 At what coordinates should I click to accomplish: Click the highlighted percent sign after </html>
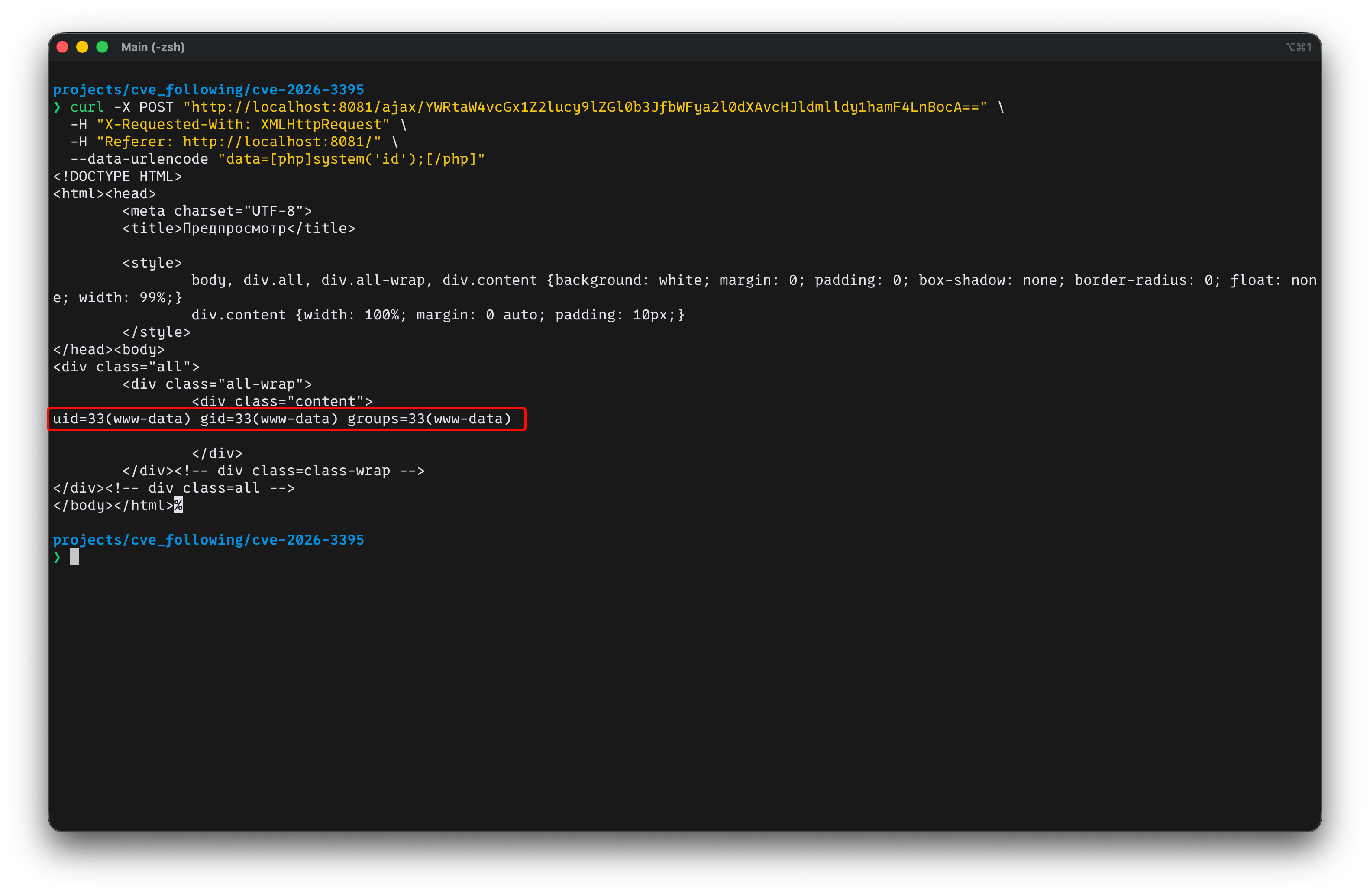tap(178, 505)
